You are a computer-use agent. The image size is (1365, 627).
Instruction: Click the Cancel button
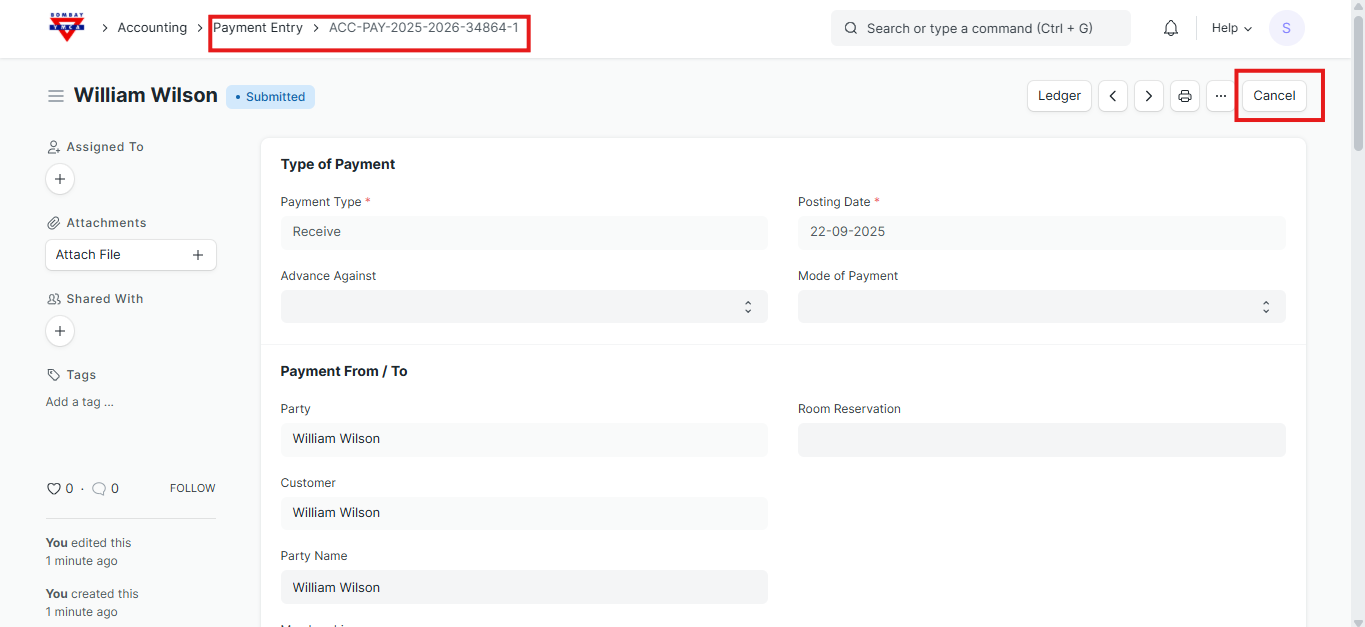coord(1273,96)
